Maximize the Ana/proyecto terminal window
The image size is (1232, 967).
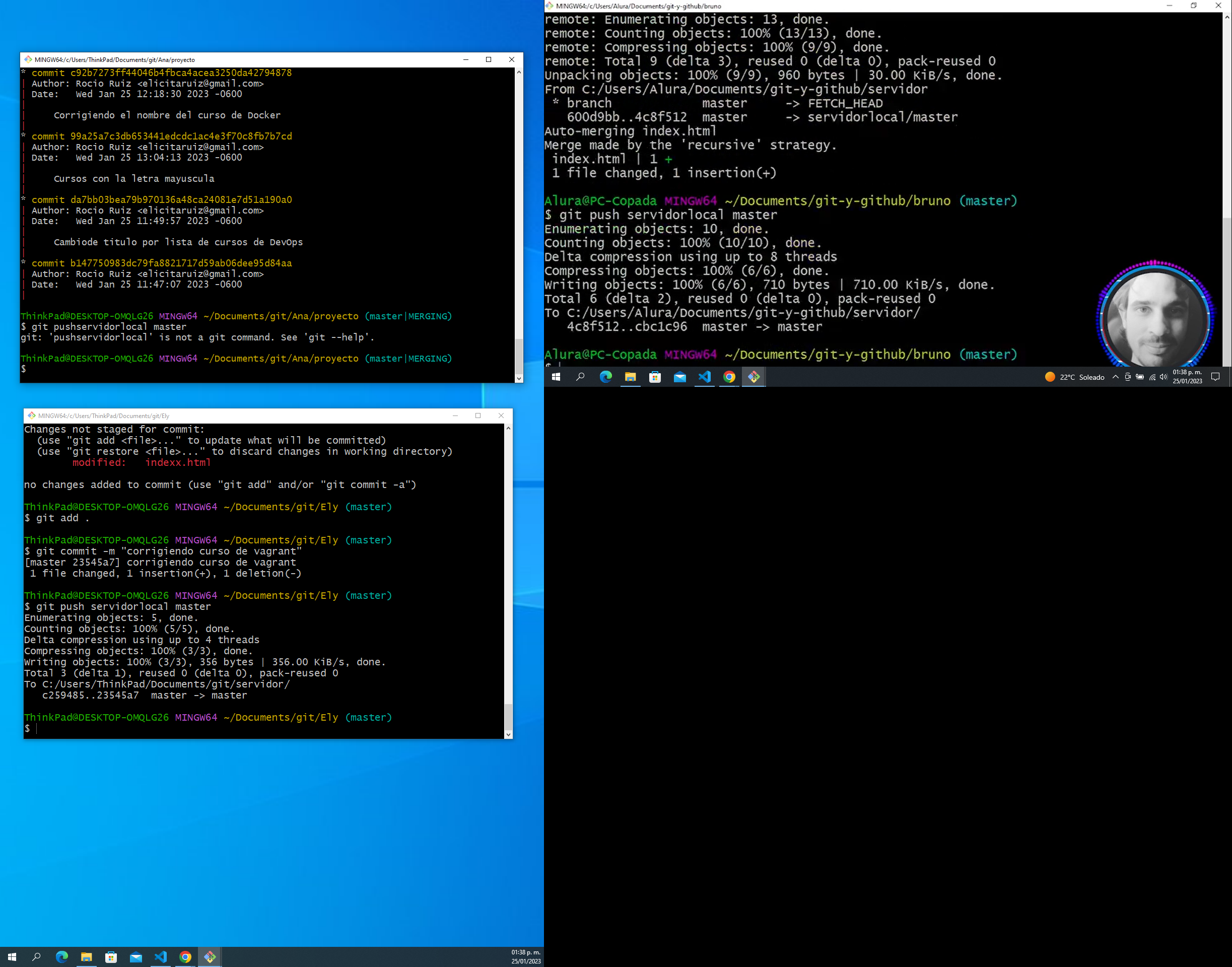[489, 59]
